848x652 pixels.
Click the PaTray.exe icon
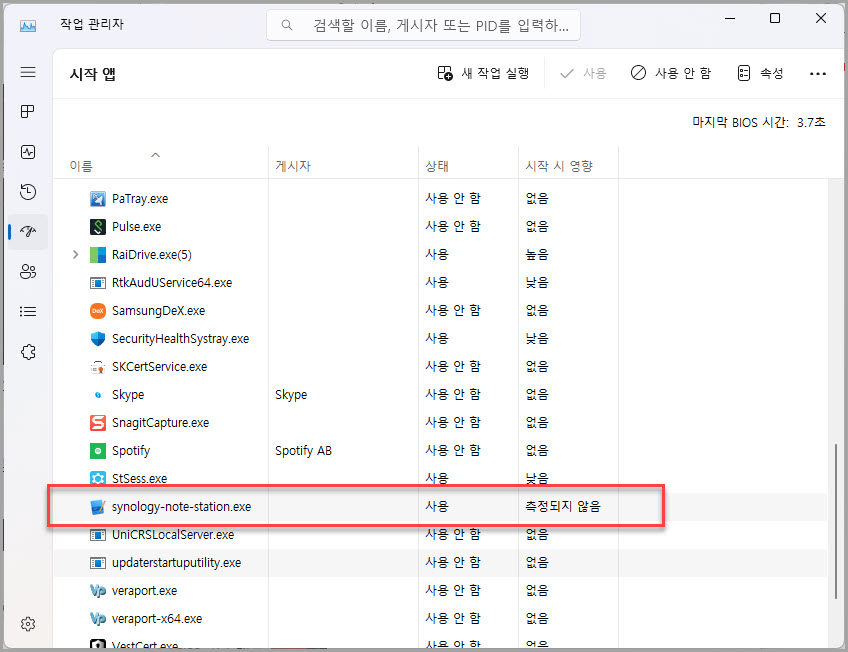[97, 199]
